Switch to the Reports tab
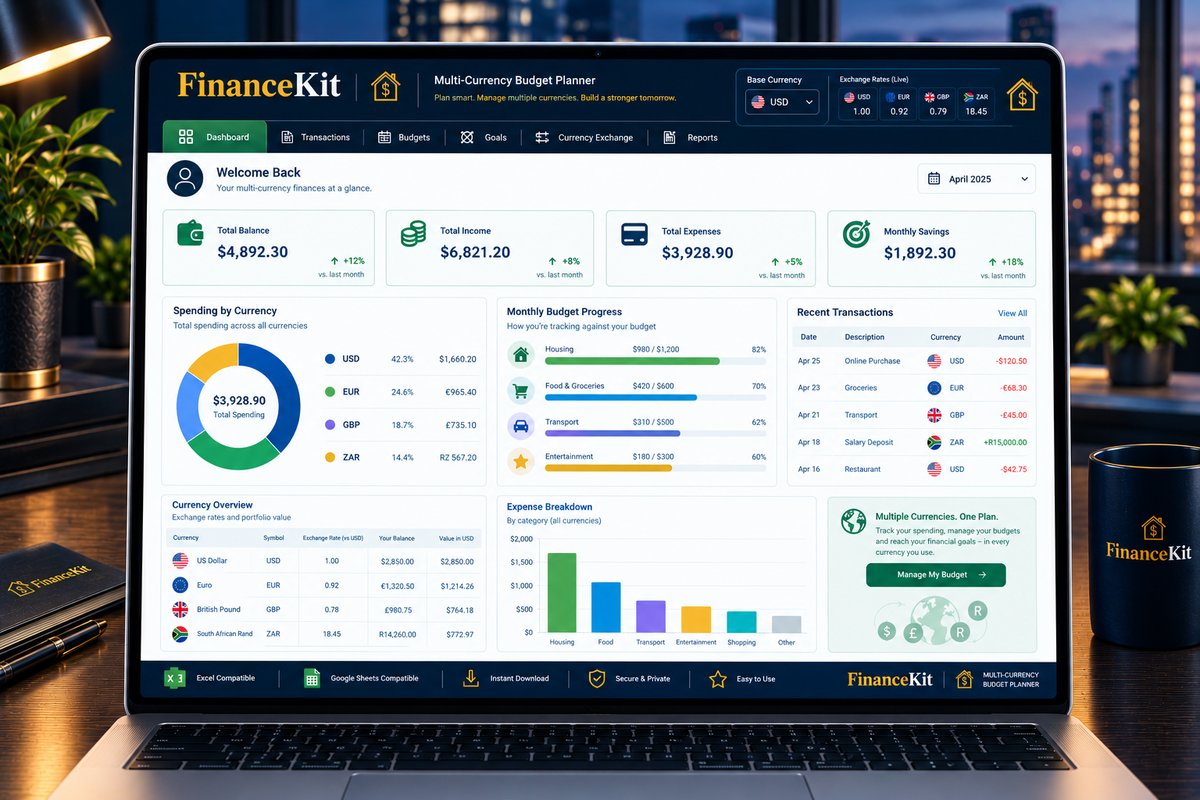 (x=690, y=137)
